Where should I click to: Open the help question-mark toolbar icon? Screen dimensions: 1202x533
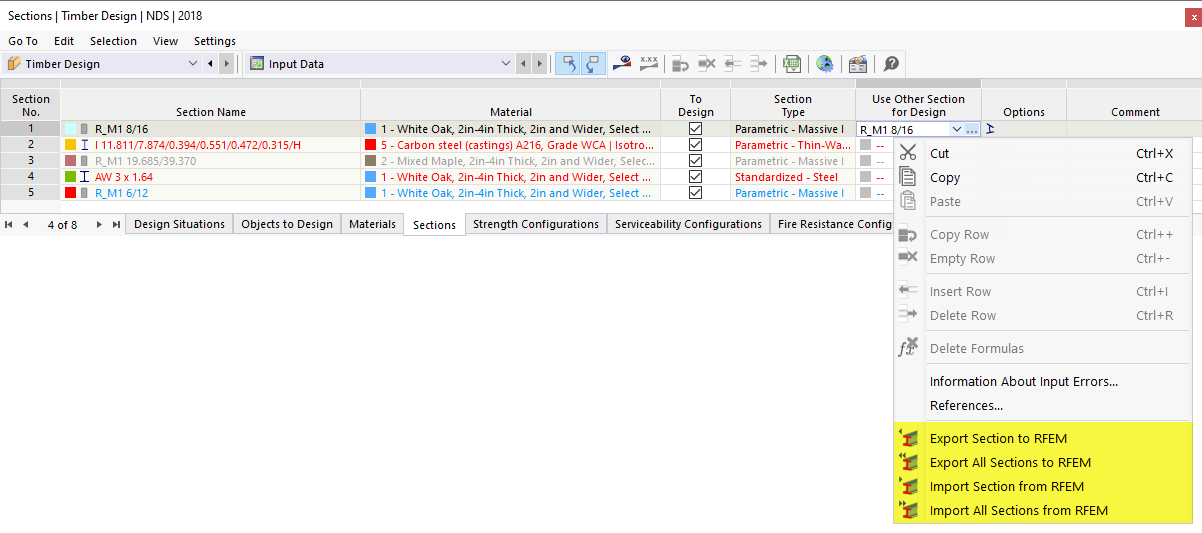click(x=891, y=64)
